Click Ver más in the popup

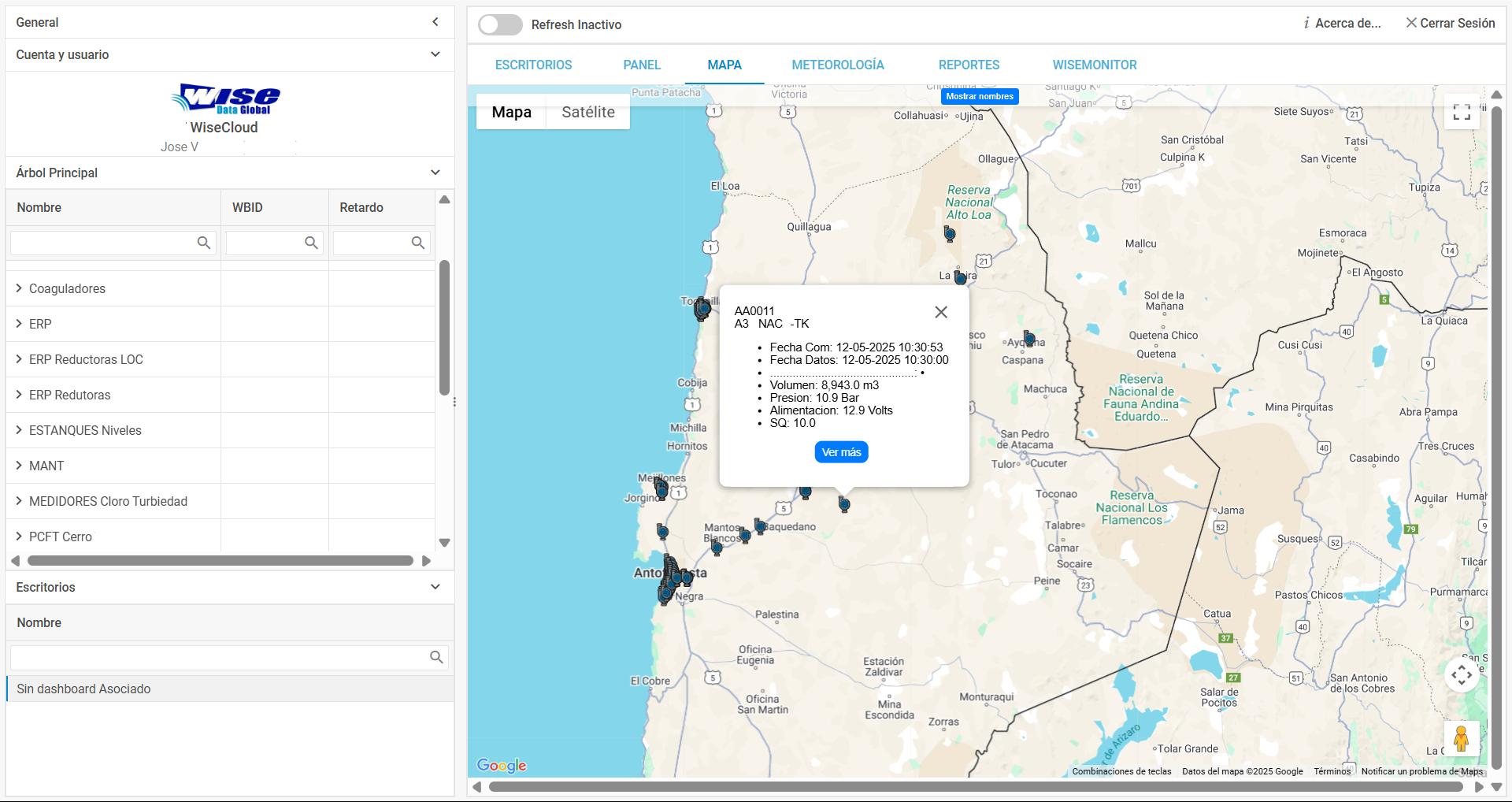click(x=841, y=452)
